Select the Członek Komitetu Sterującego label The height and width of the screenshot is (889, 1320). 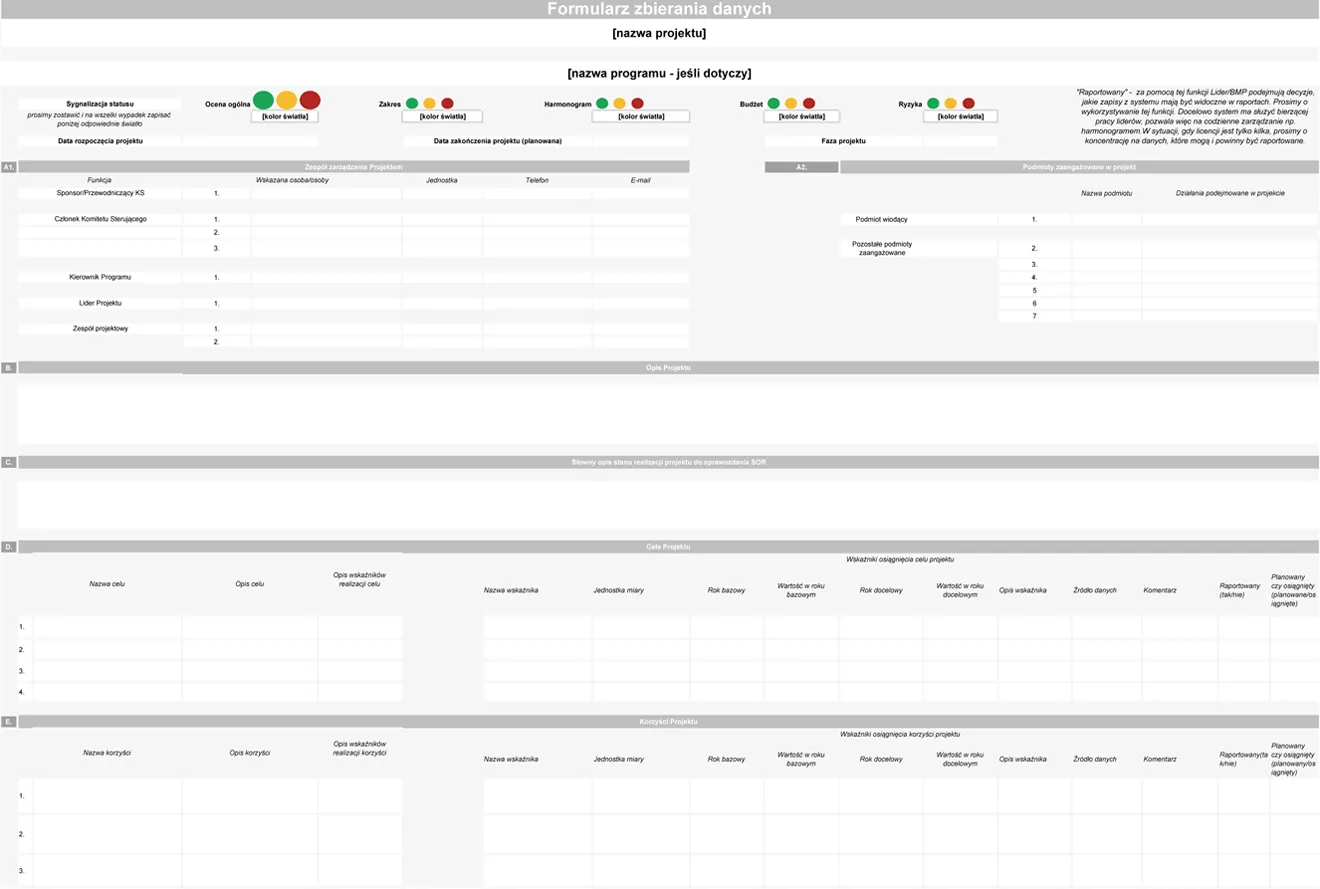(x=100, y=219)
